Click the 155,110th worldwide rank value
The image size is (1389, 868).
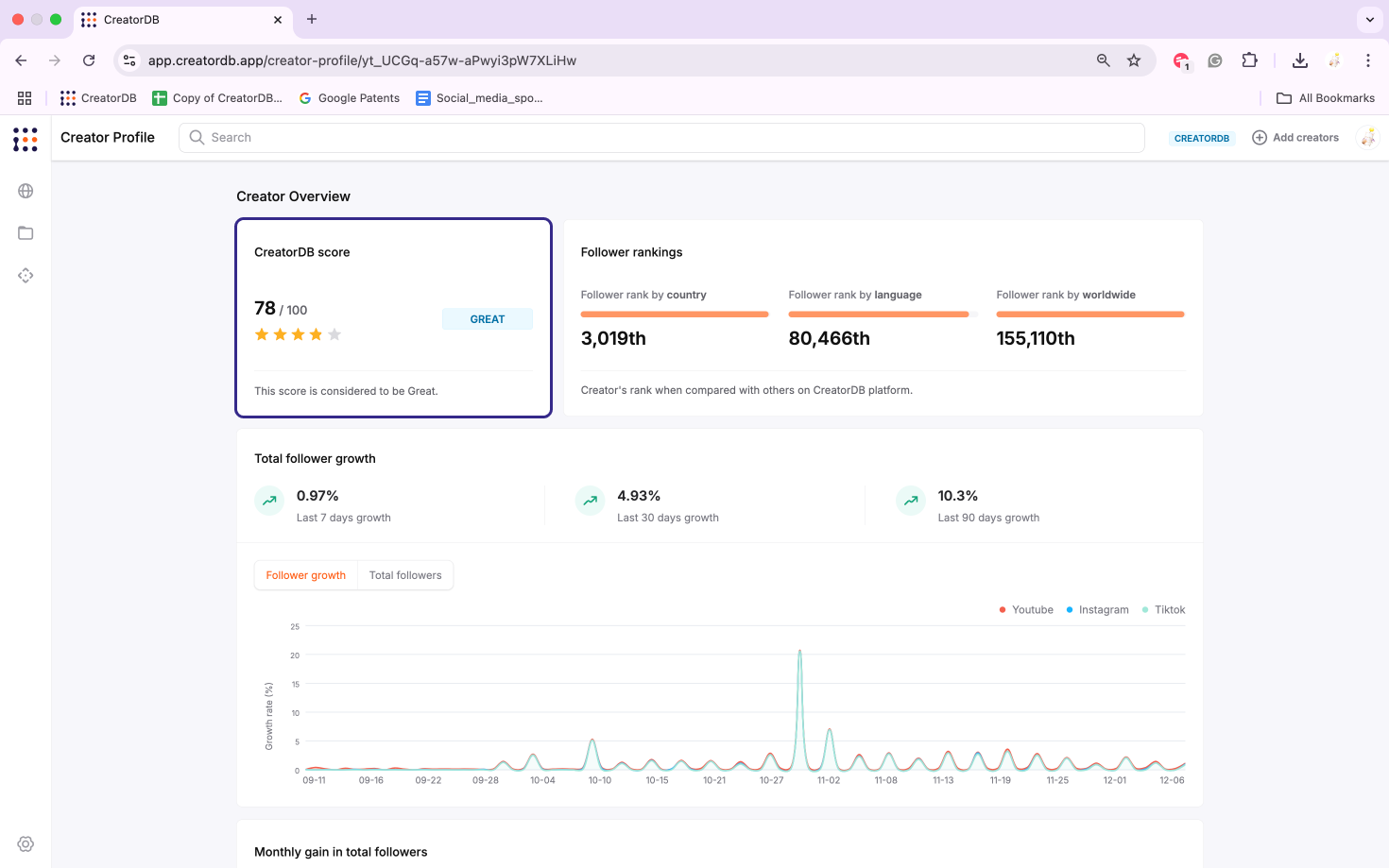coord(1036,338)
